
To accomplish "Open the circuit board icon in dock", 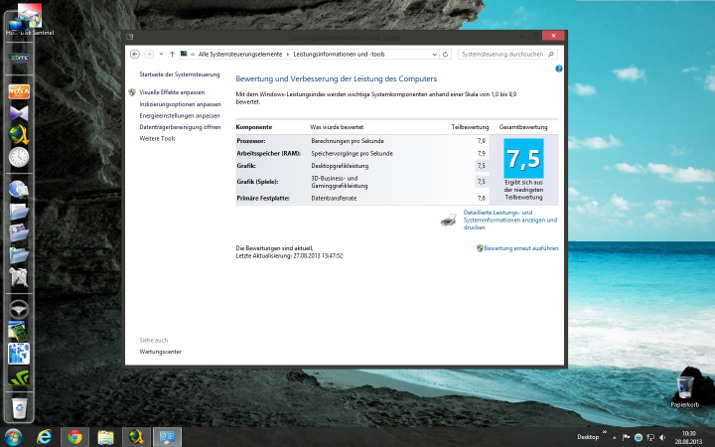I will (18, 331).
